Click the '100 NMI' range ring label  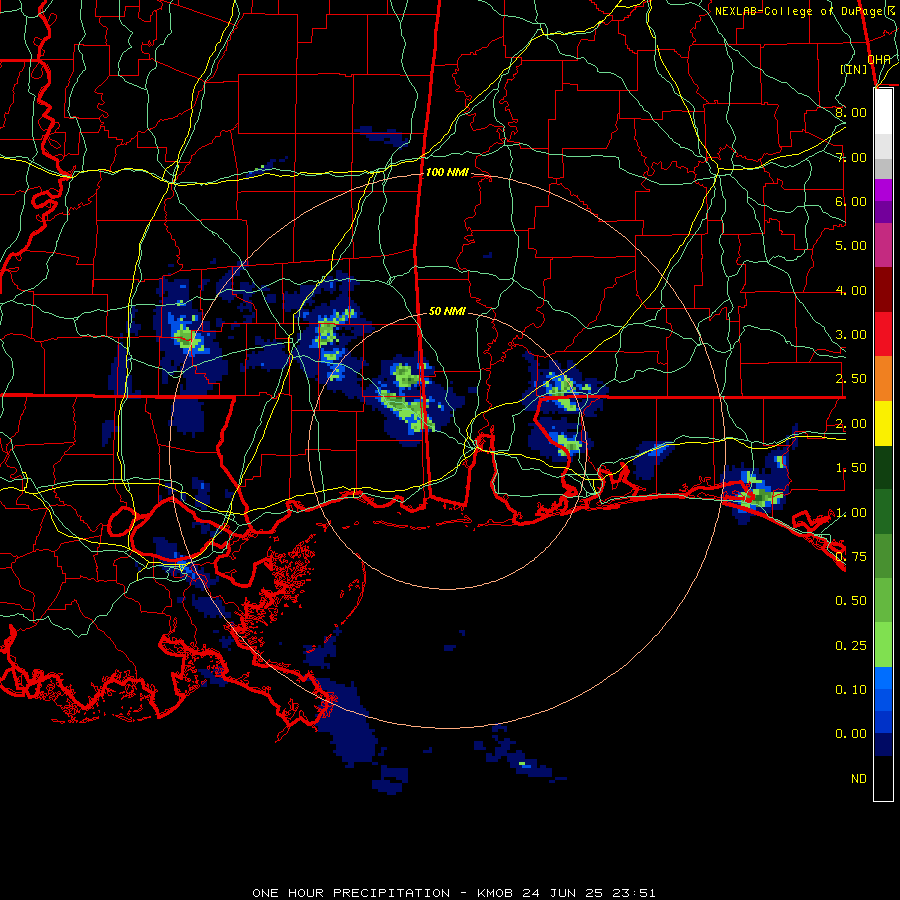click(447, 172)
